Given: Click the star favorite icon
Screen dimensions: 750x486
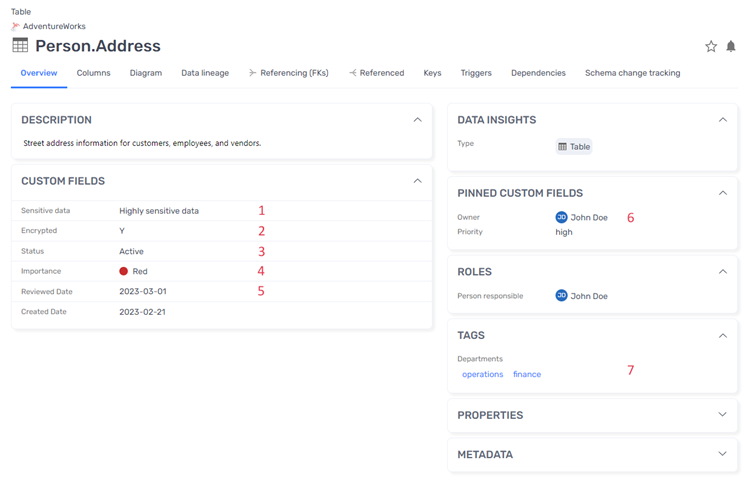Looking at the screenshot, I should click(711, 46).
